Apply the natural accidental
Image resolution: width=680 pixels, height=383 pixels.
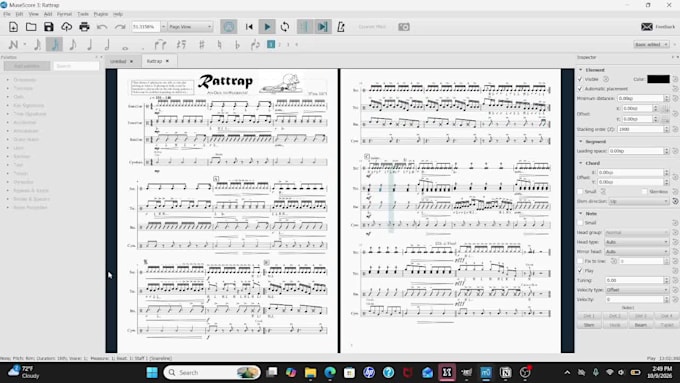pyautogui.click(x=219, y=45)
